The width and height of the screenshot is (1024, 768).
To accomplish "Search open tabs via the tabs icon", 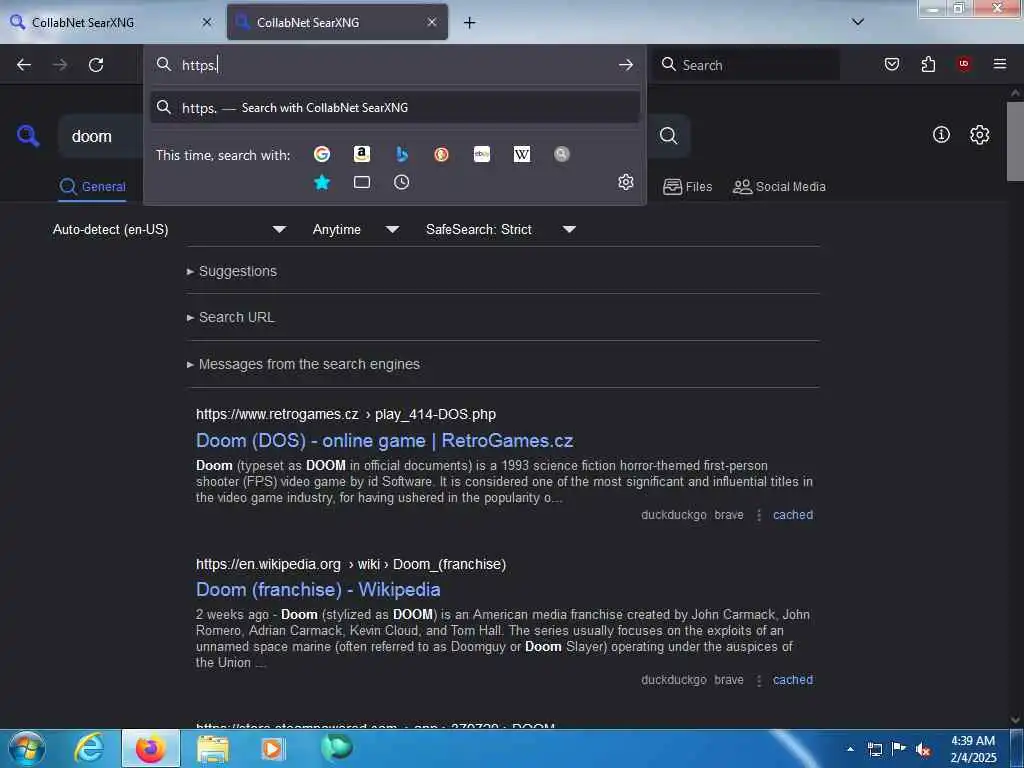I will point(362,182).
